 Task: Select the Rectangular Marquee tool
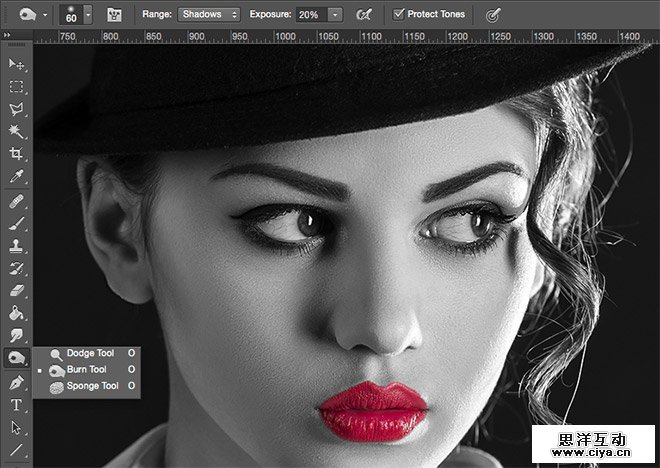[x=16, y=87]
